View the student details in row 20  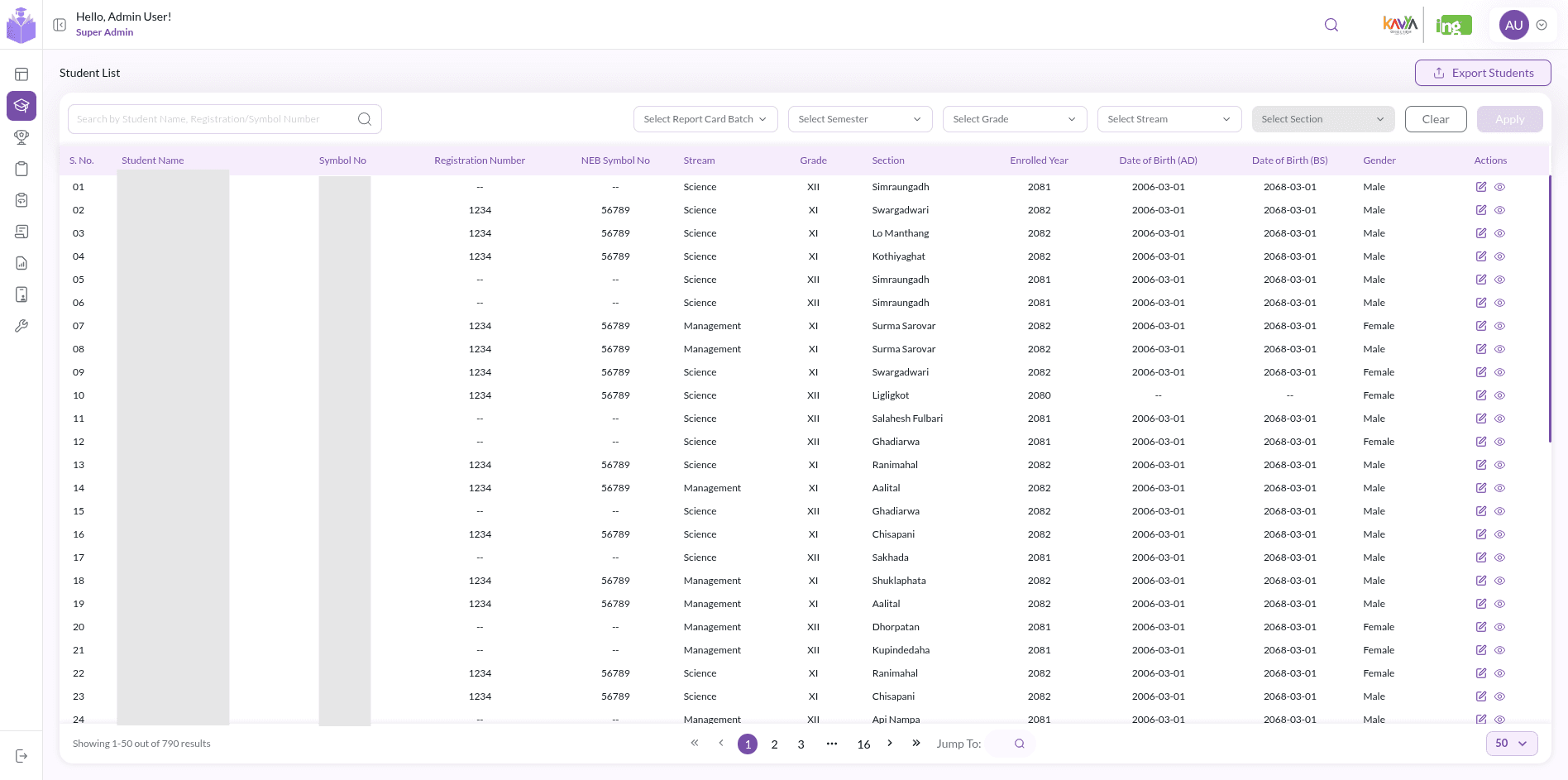[1499, 627]
